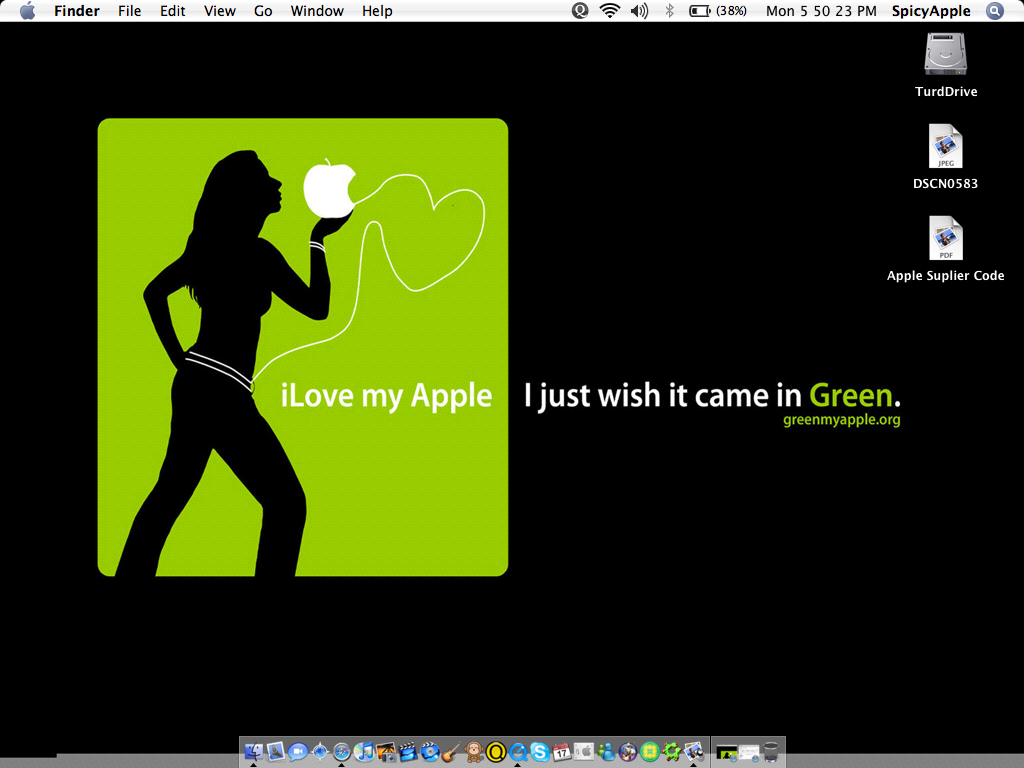Open the File menu
The image size is (1024, 768).
point(129,11)
